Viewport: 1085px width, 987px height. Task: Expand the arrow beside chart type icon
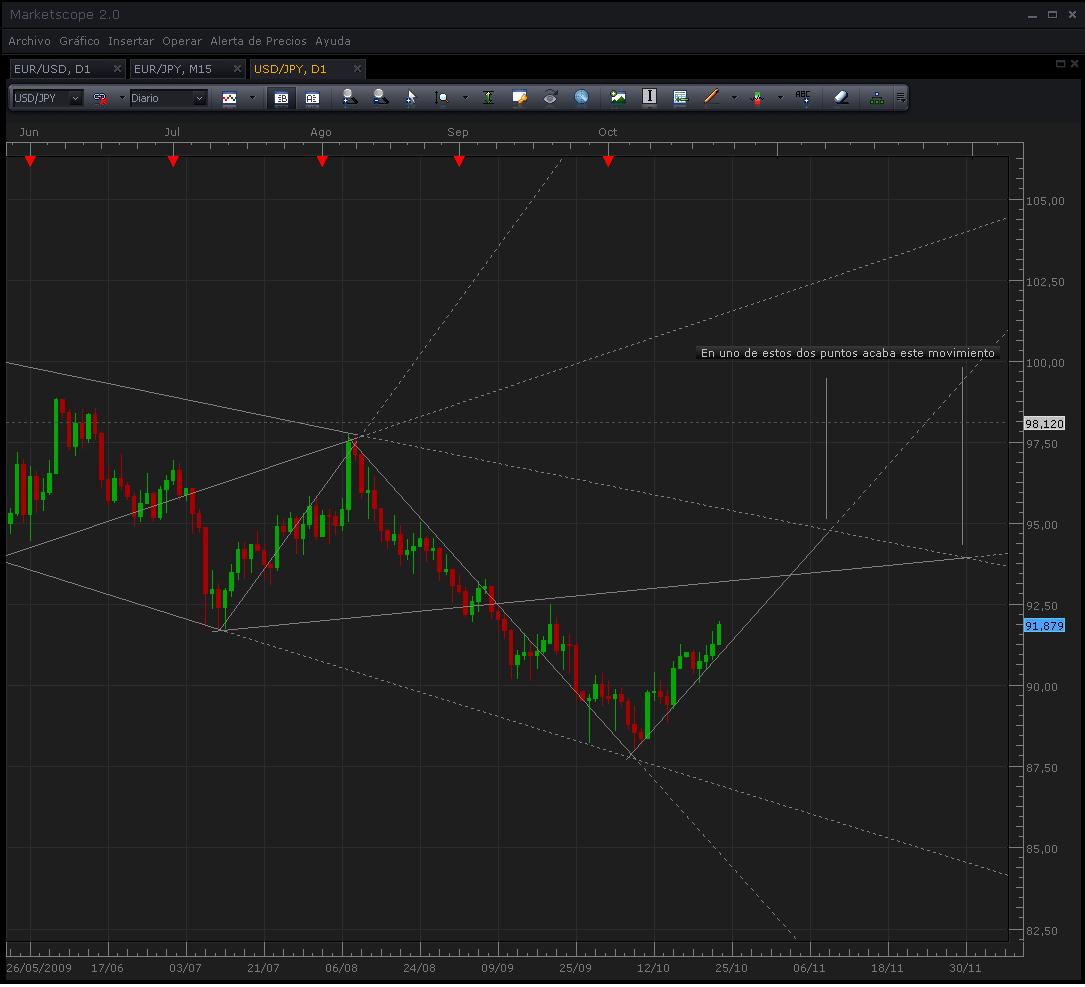[x=252, y=98]
